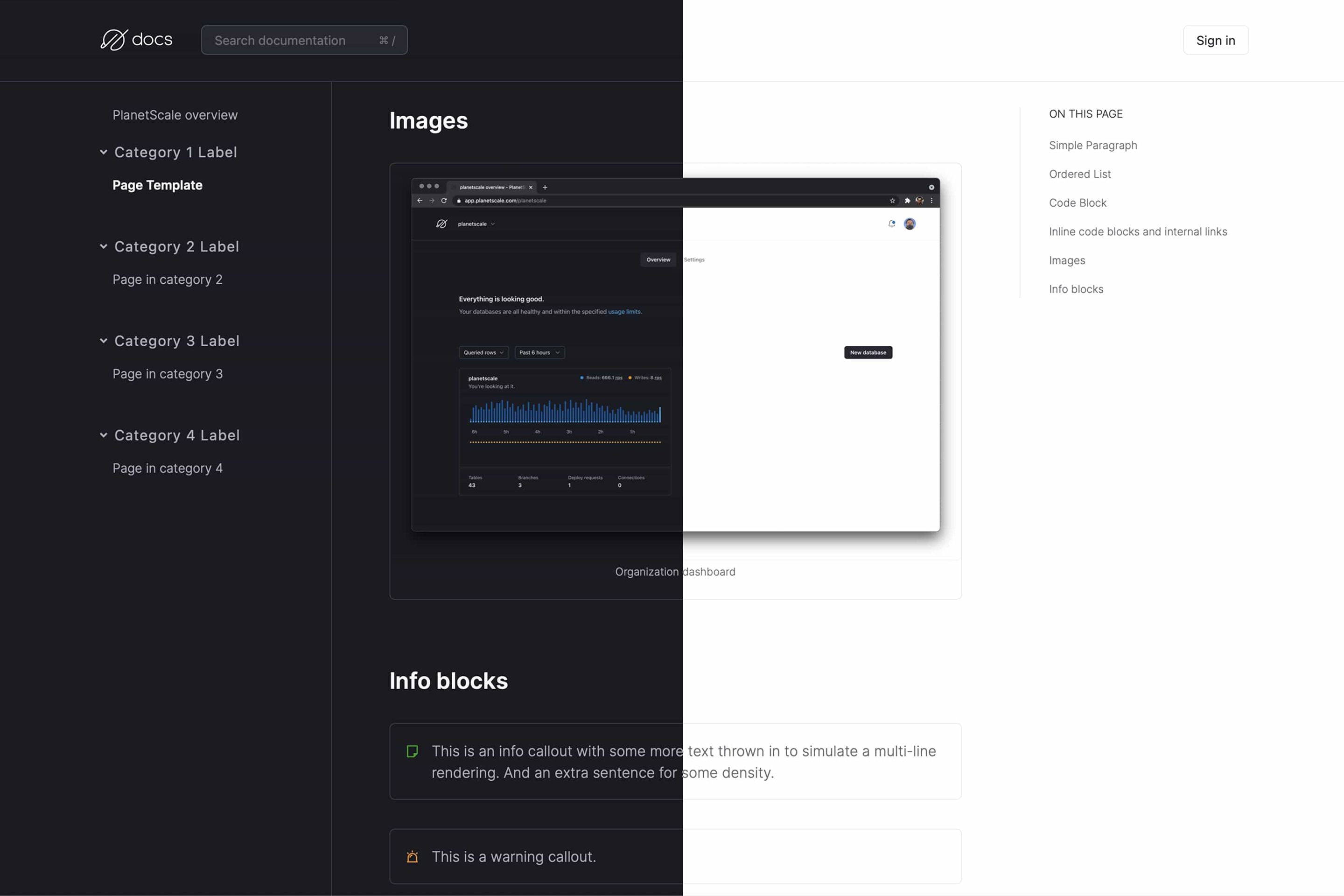Screen dimensions: 1344x896
Task: Switch to the Settings tab in the dashboard image
Action: [694, 259]
